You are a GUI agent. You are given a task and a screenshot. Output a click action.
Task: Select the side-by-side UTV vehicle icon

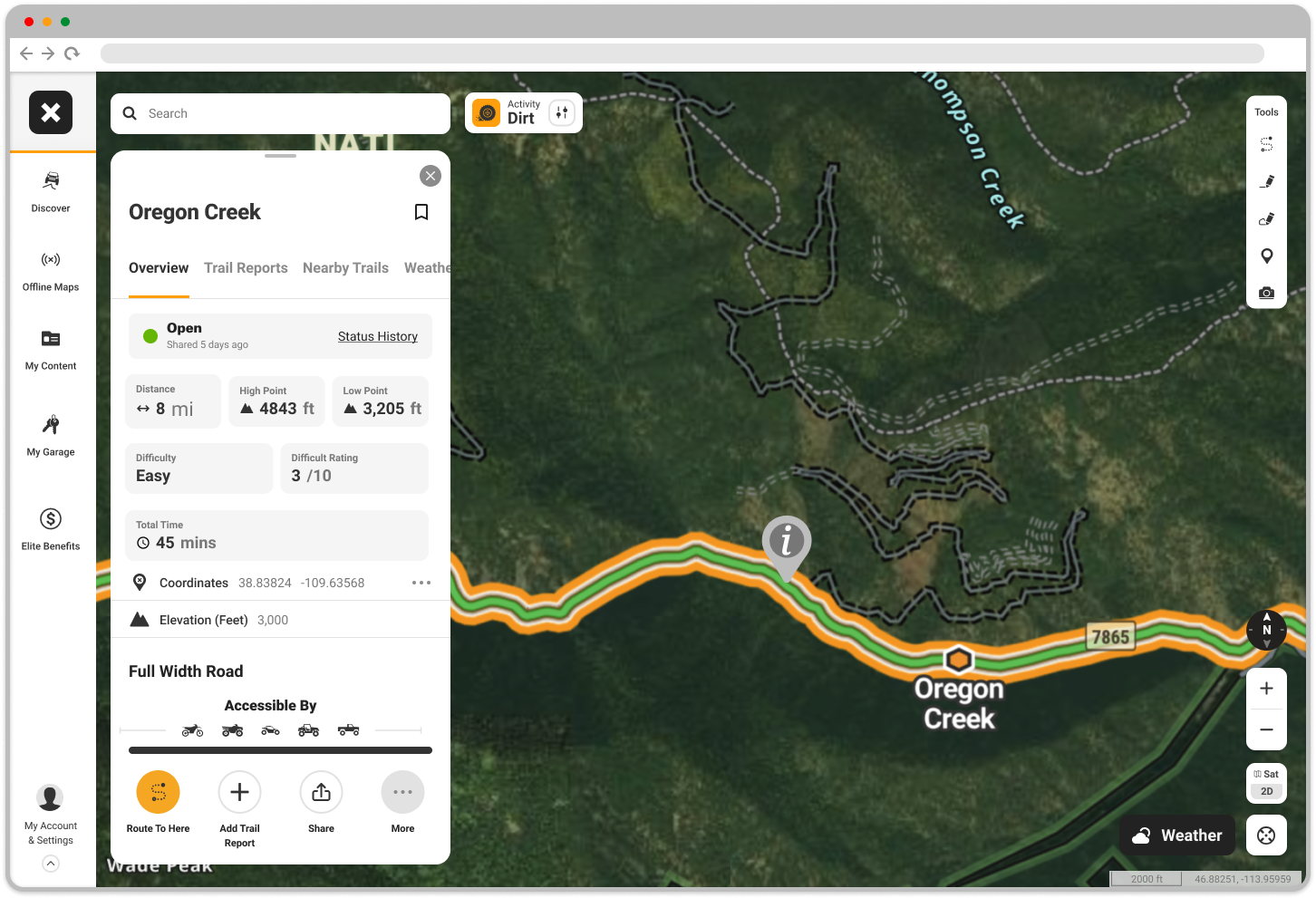click(309, 730)
